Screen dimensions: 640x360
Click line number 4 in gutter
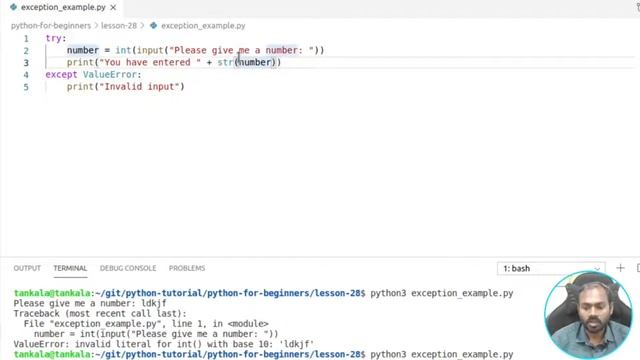(x=26, y=75)
